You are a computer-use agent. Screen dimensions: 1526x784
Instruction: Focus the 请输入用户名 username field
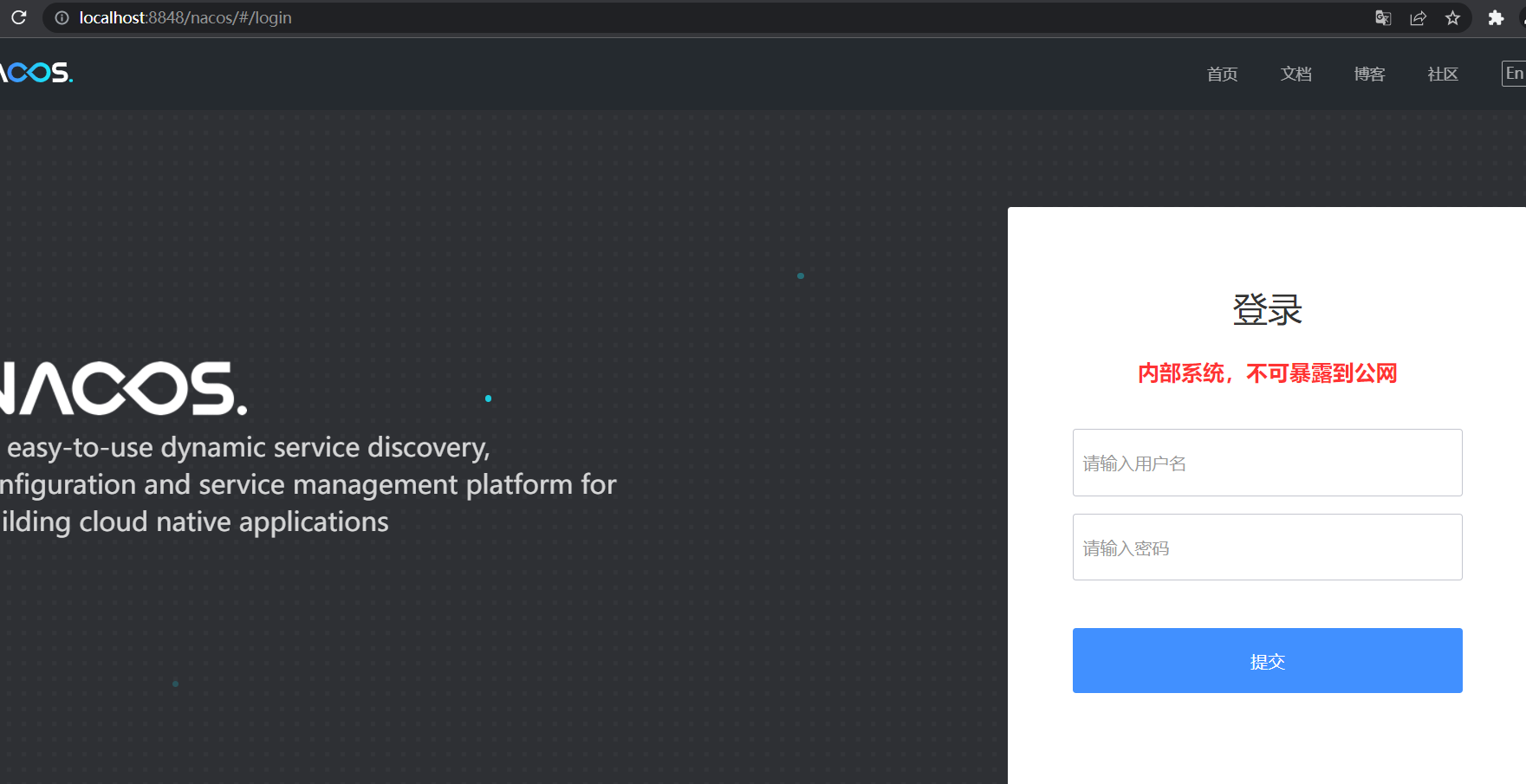(x=1267, y=463)
